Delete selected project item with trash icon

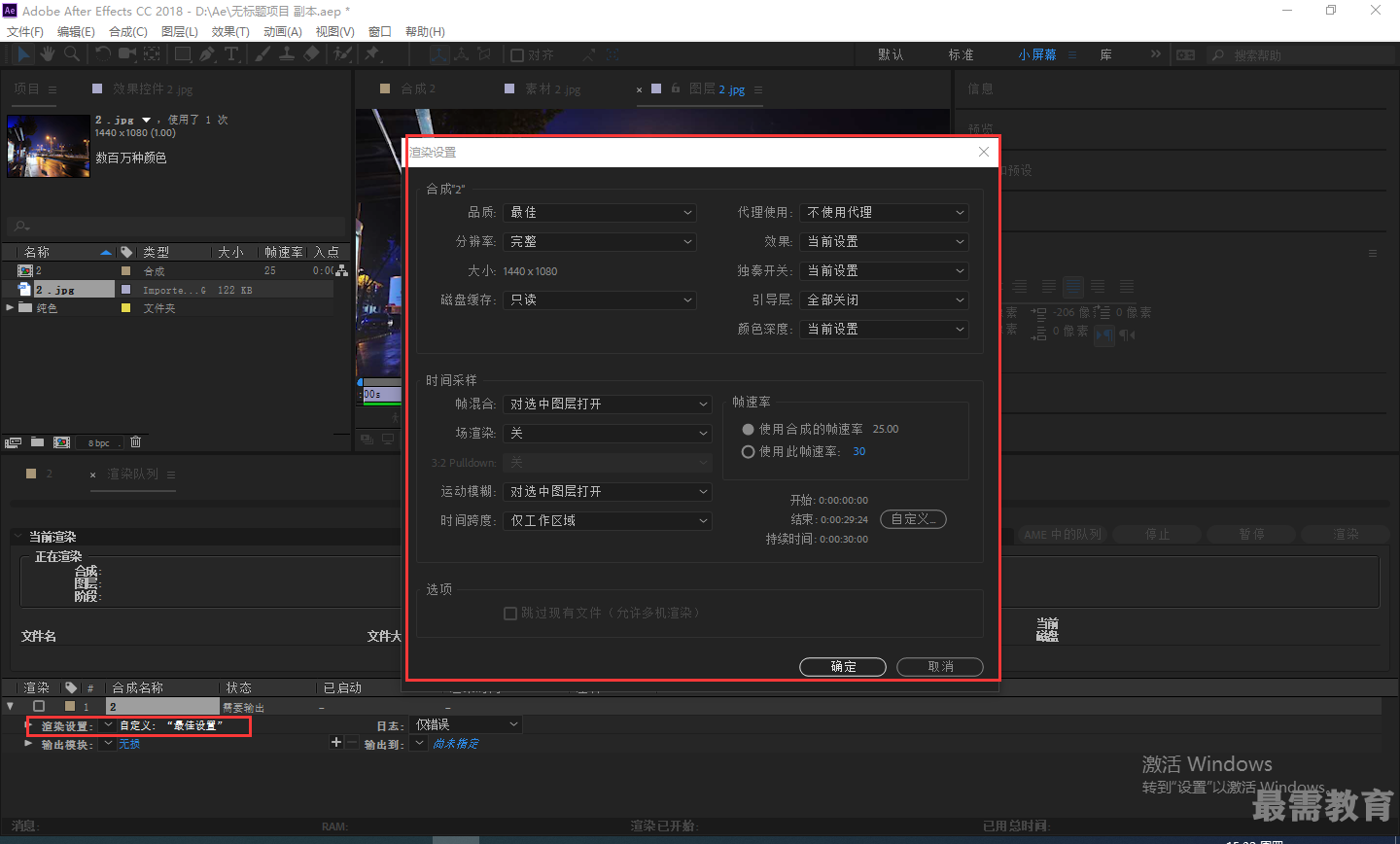click(136, 442)
